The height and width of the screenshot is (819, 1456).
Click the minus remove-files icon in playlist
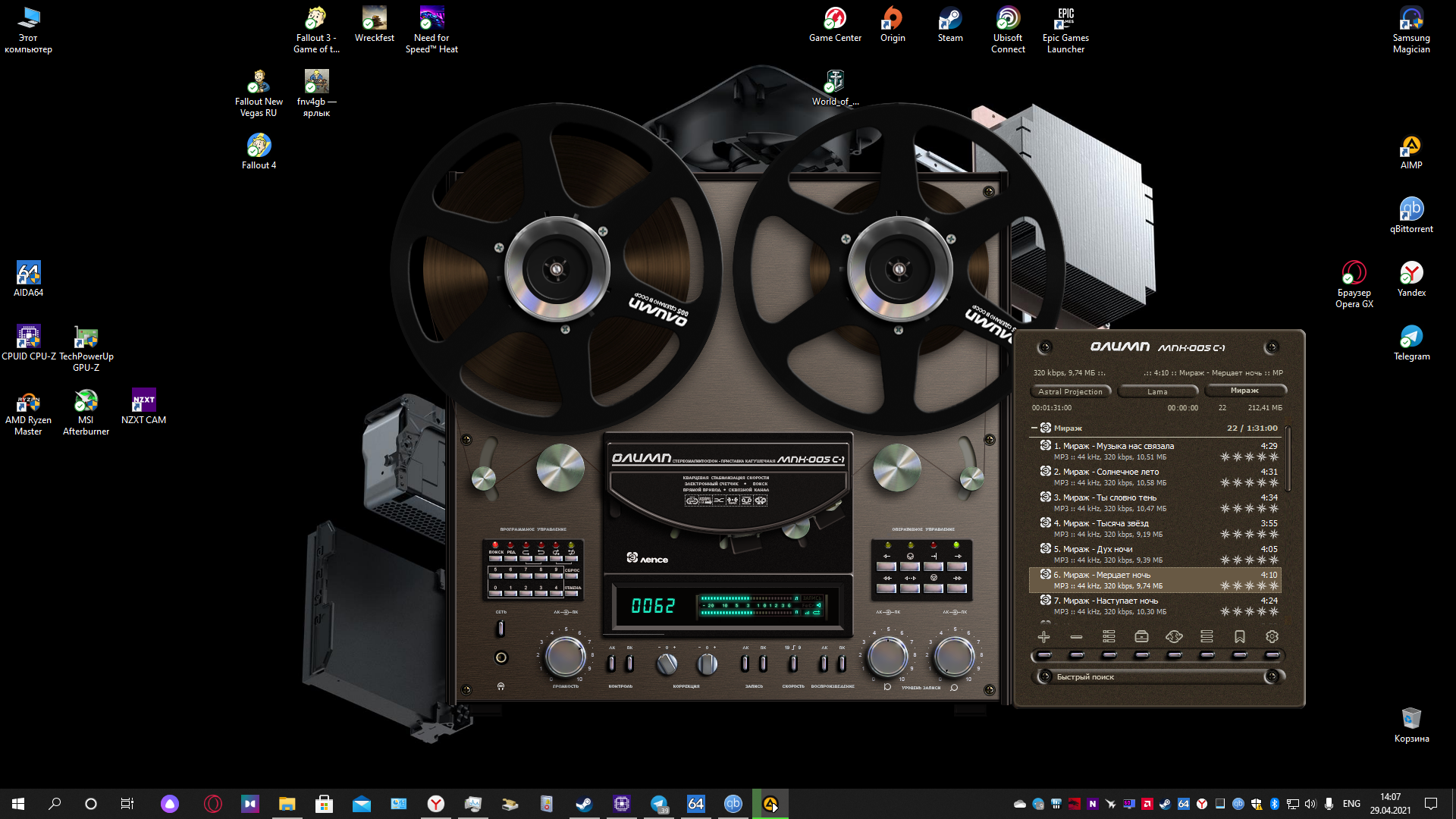tap(1076, 637)
